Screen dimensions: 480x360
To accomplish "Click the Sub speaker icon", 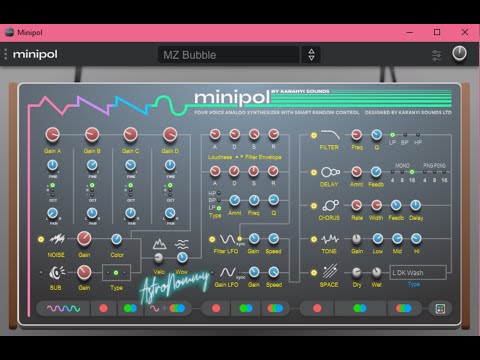I will coord(57,272).
